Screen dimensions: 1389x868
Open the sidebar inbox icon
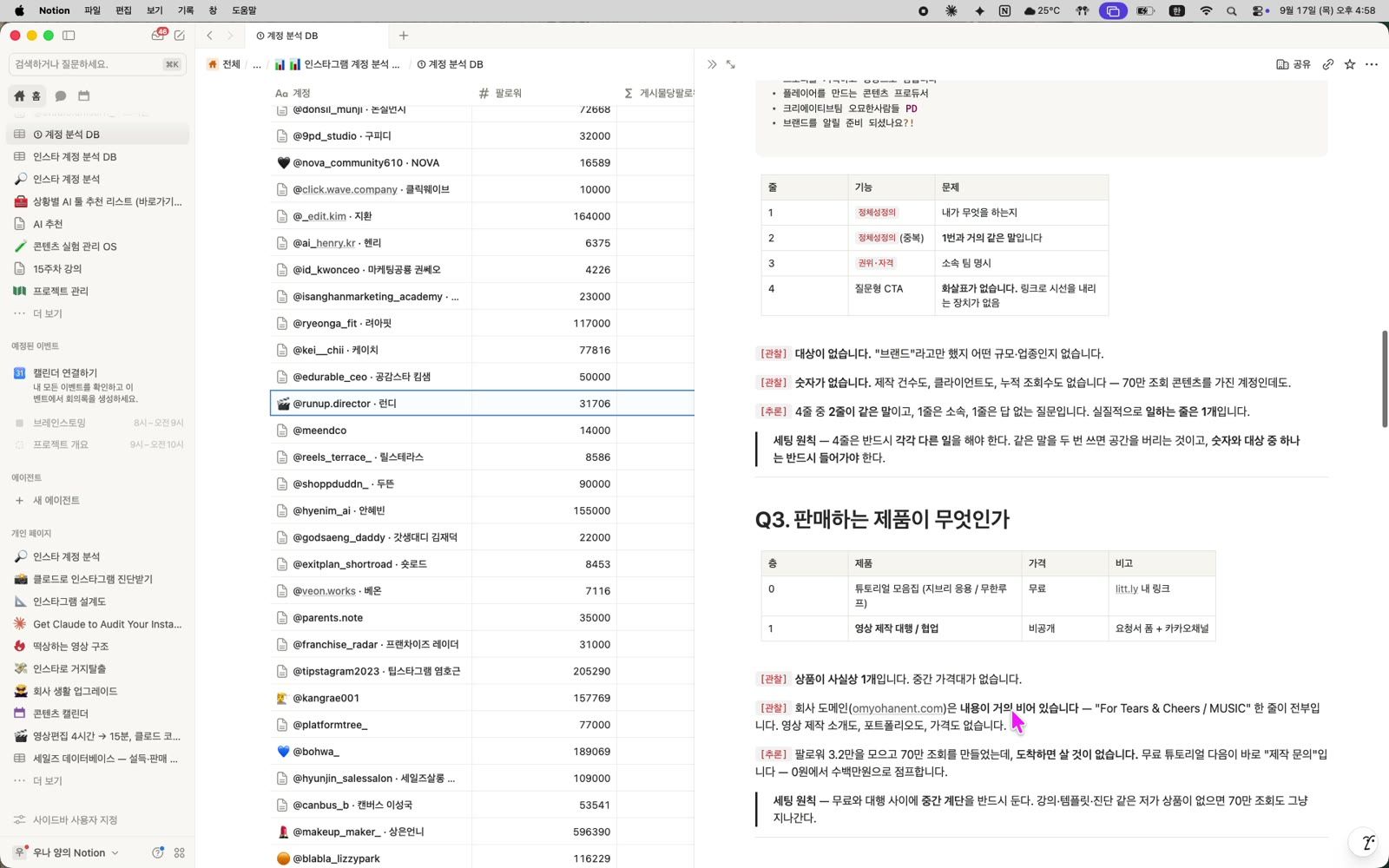[x=158, y=35]
